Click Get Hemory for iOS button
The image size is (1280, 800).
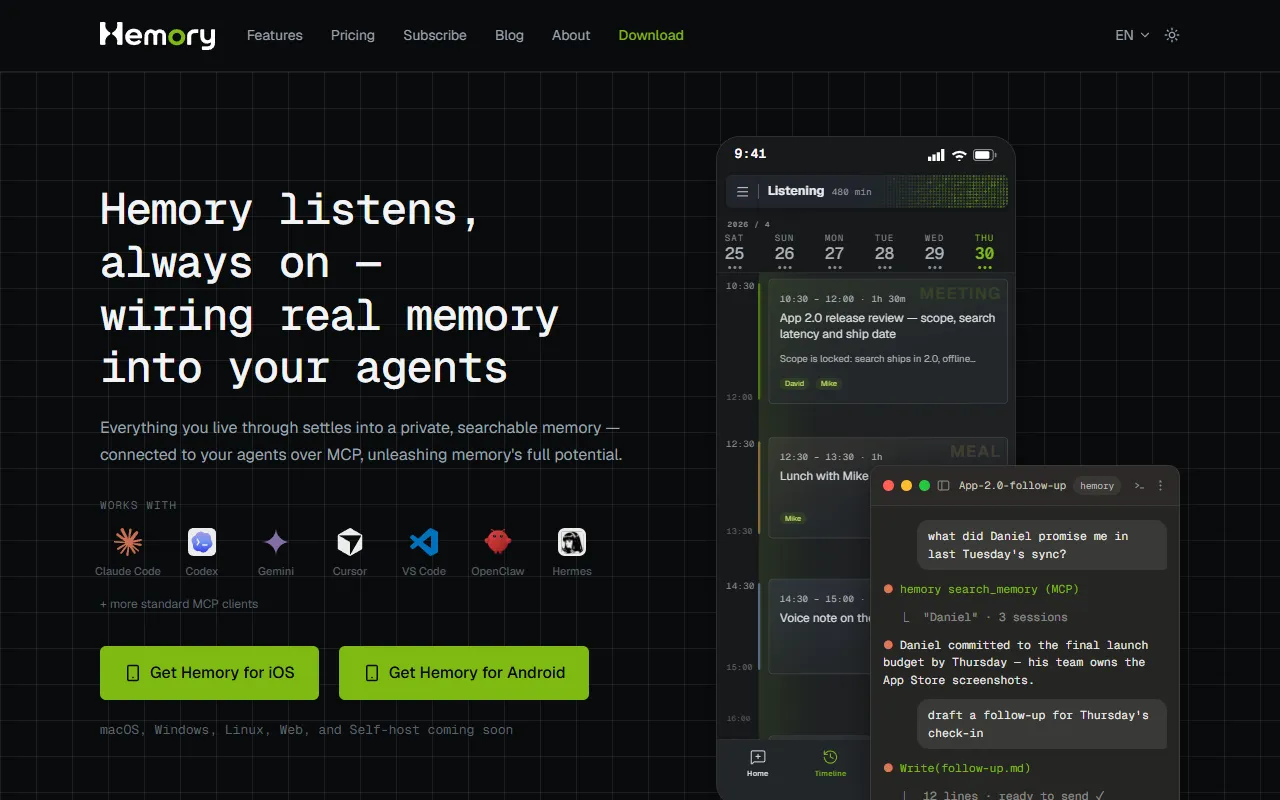tap(209, 673)
